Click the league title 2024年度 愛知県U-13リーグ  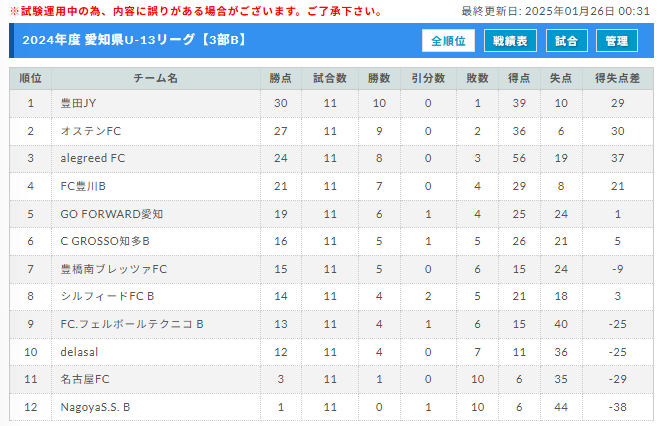[x=109, y=40]
